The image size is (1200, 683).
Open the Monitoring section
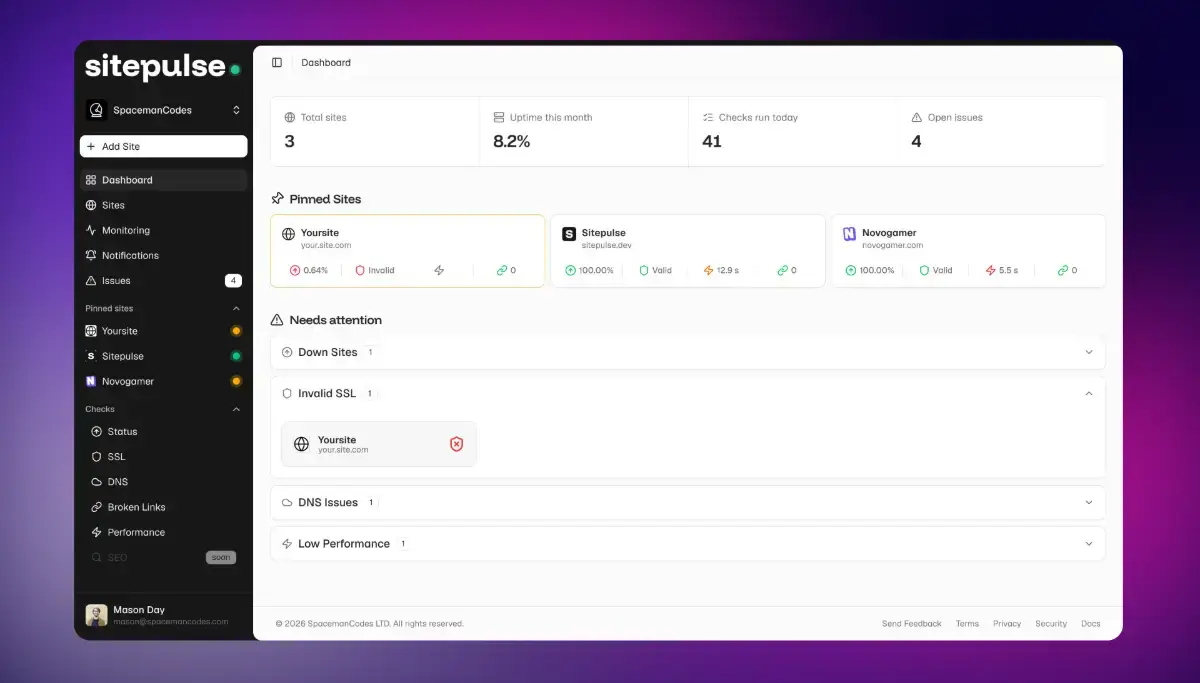(164, 230)
